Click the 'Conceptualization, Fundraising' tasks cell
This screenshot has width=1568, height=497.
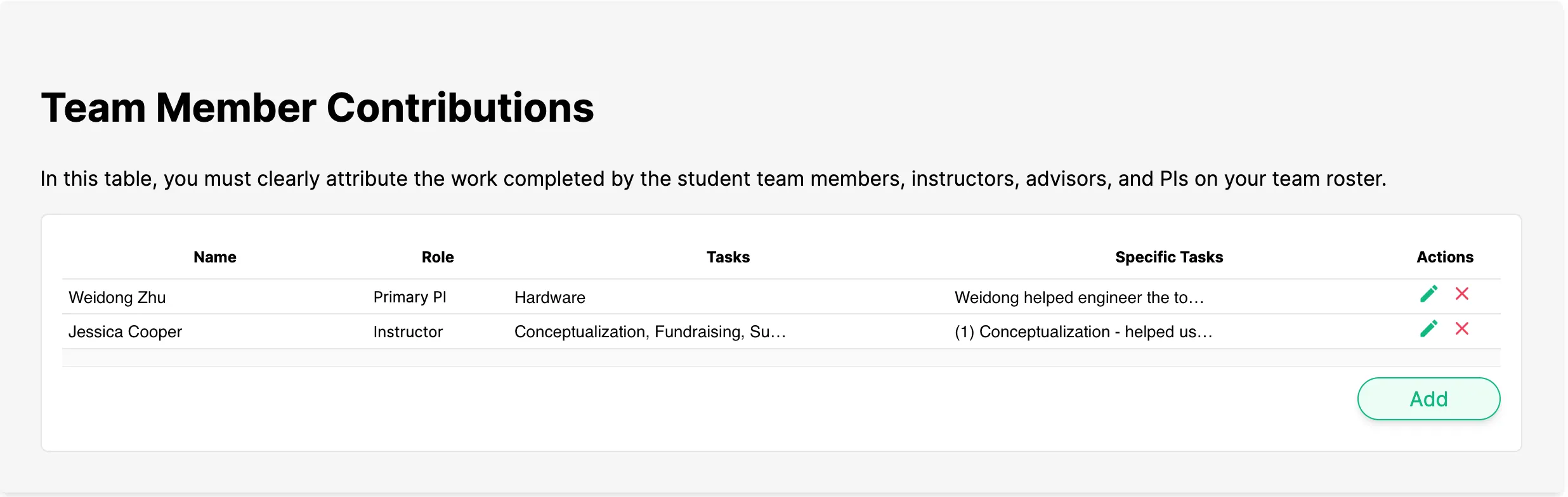(x=650, y=332)
